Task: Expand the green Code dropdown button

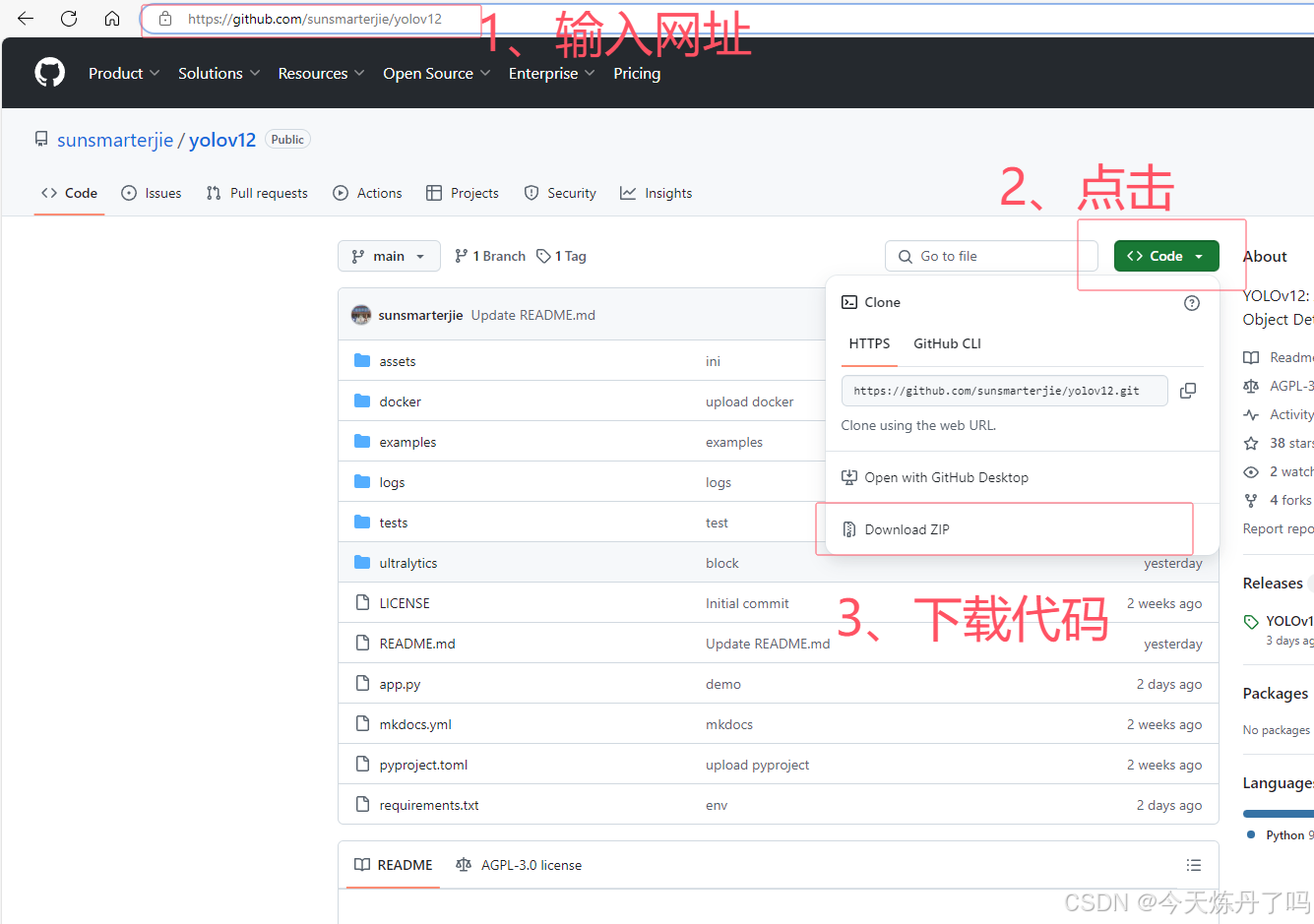Action: 1166,256
